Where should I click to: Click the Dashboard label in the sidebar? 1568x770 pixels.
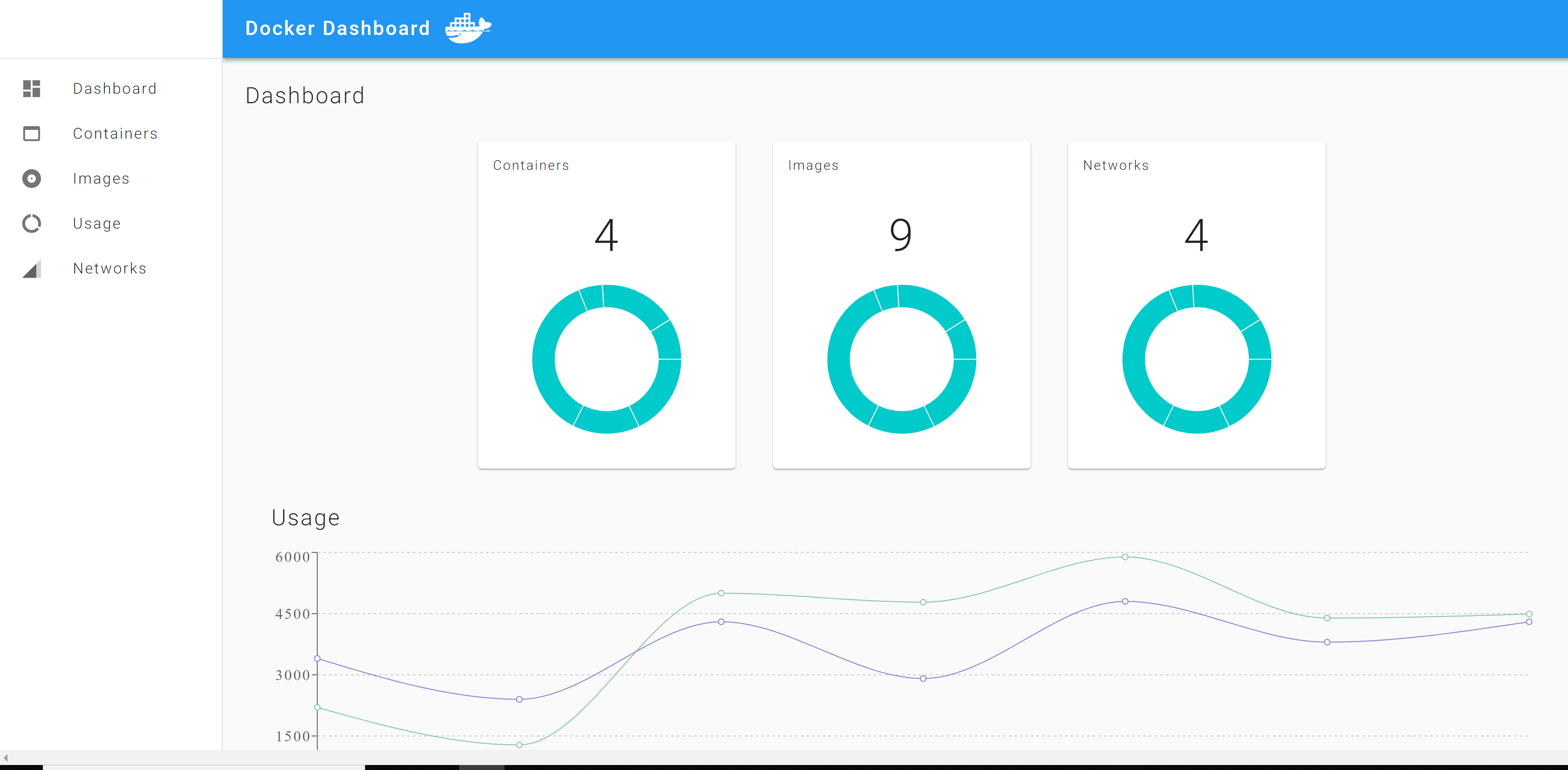point(114,89)
